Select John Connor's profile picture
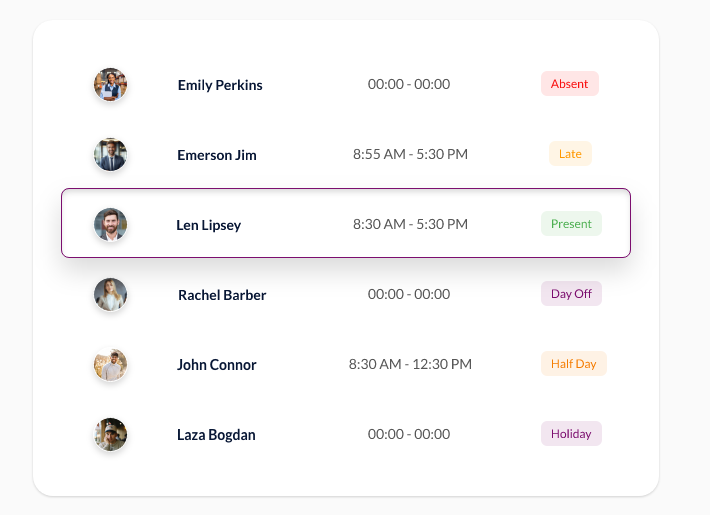Screen dimensions: 710x515 (110, 365)
